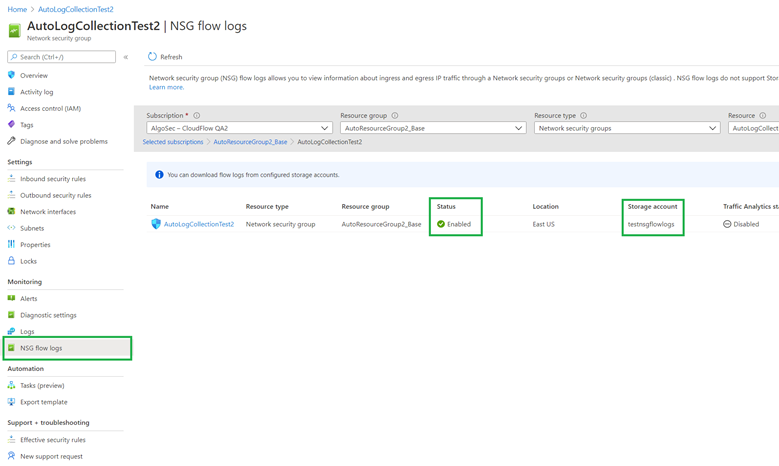Click the Tasks (preview) icon
The image size is (779, 466).
[11, 385]
